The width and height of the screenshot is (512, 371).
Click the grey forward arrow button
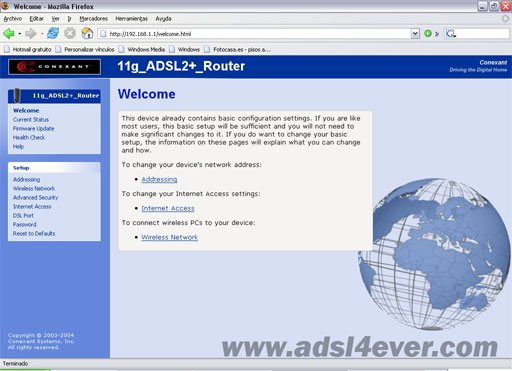[x=31, y=34]
